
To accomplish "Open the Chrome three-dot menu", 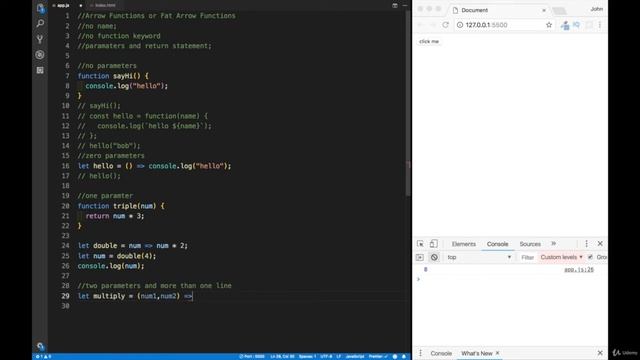I will [x=600, y=25].
